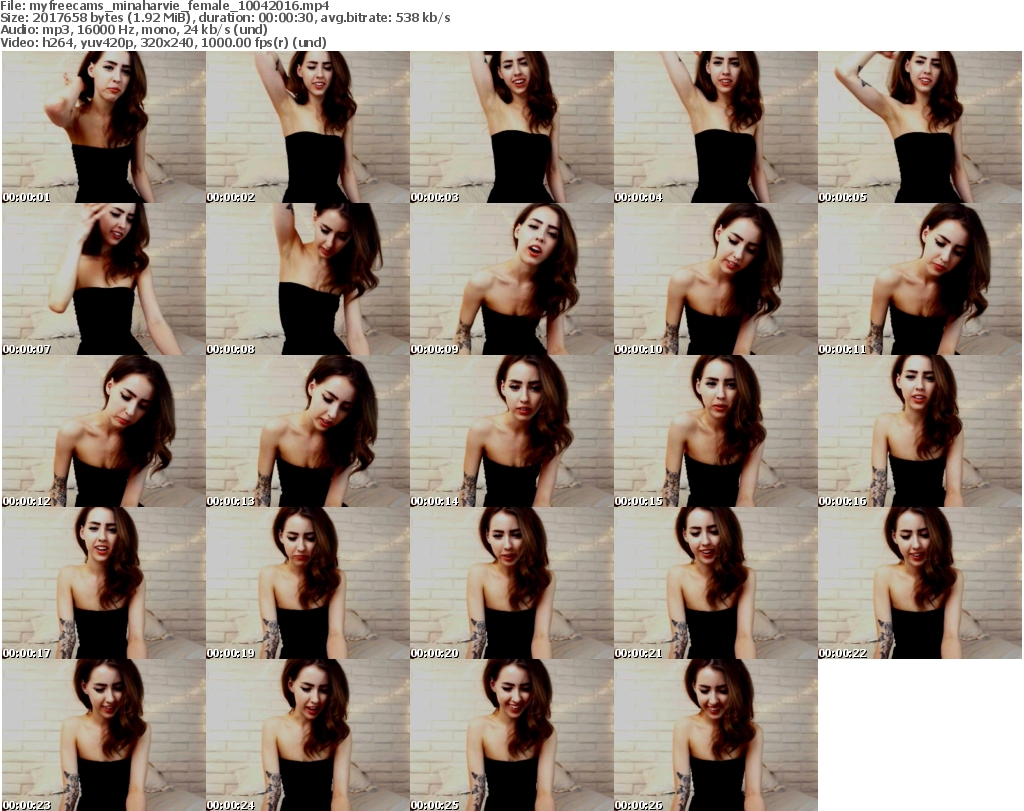Select the thumbnail frame stamped 00:00:02
1024x811 pixels.
[308, 127]
